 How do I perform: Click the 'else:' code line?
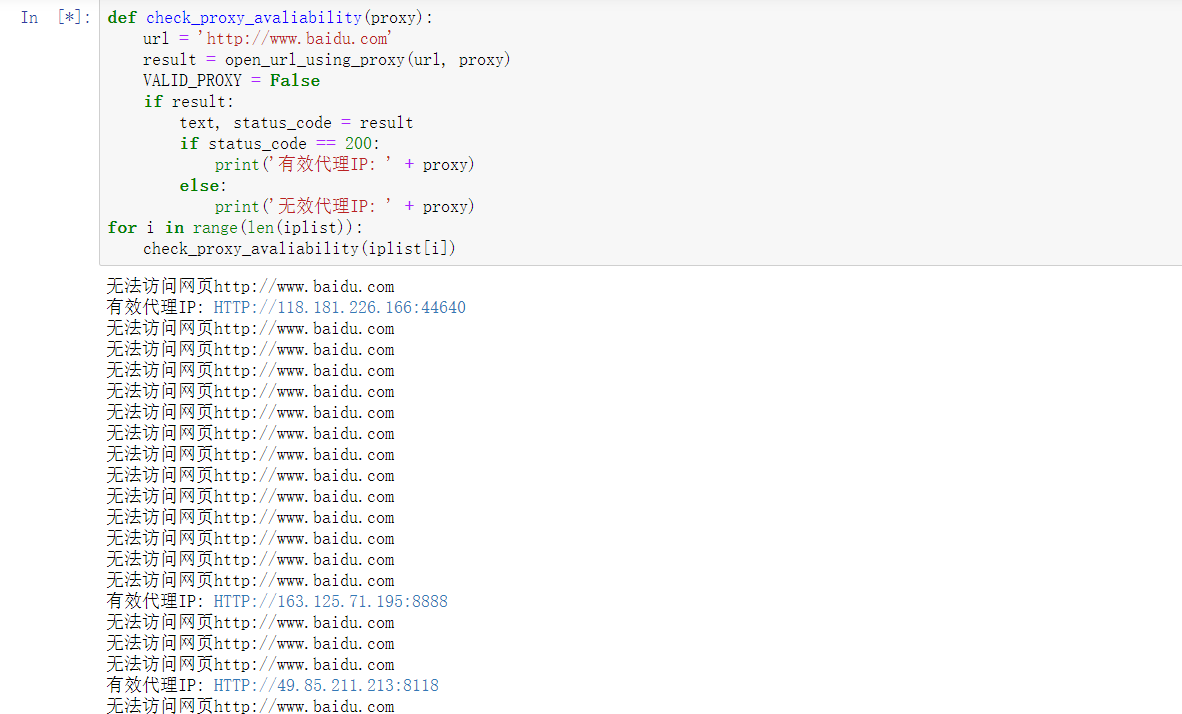tap(203, 185)
